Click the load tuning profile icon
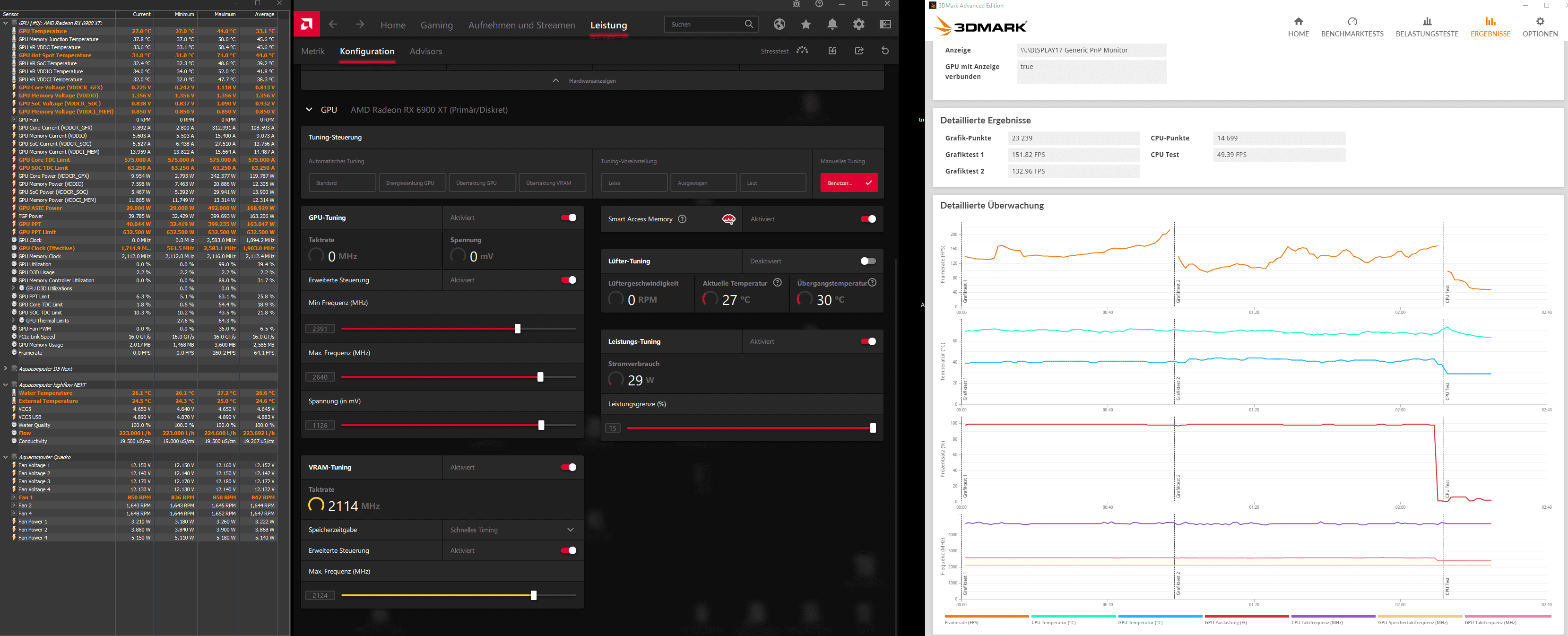 (x=833, y=51)
